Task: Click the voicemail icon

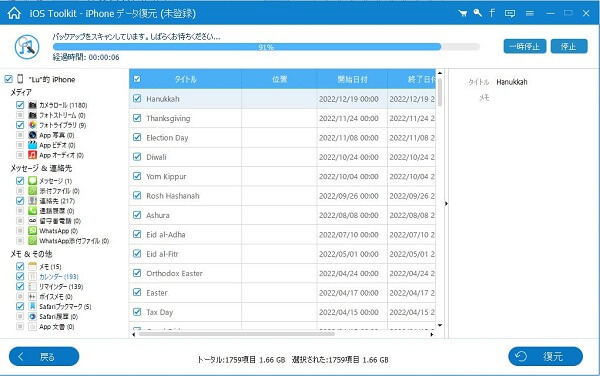Action: pos(33,221)
